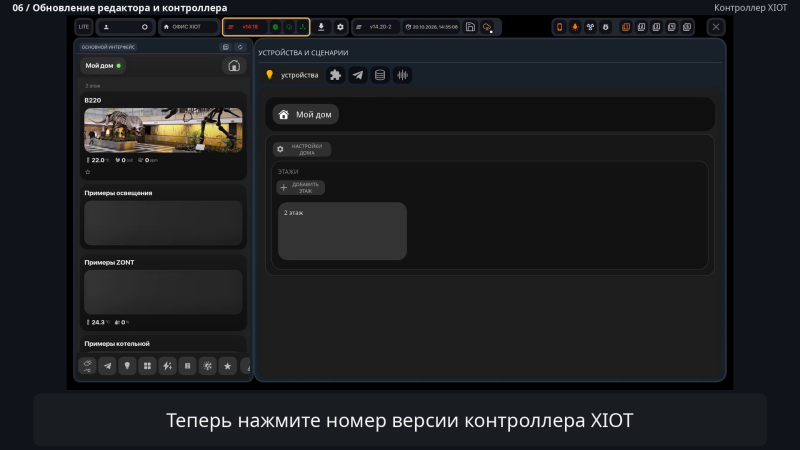Click the B220 room title

pos(93,100)
